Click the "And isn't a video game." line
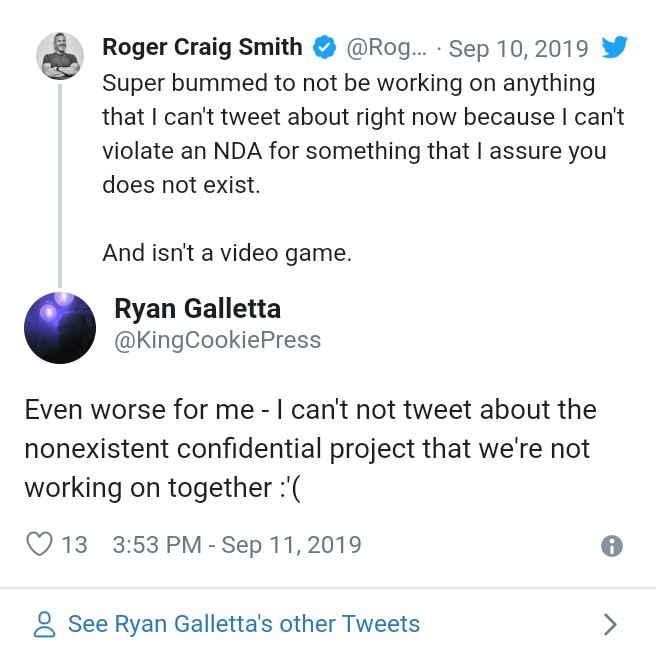 pyautogui.click(x=227, y=253)
